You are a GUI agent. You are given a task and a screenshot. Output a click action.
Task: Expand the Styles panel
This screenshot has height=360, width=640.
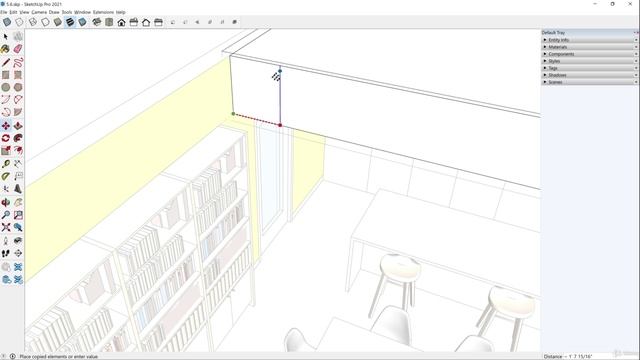click(589, 61)
